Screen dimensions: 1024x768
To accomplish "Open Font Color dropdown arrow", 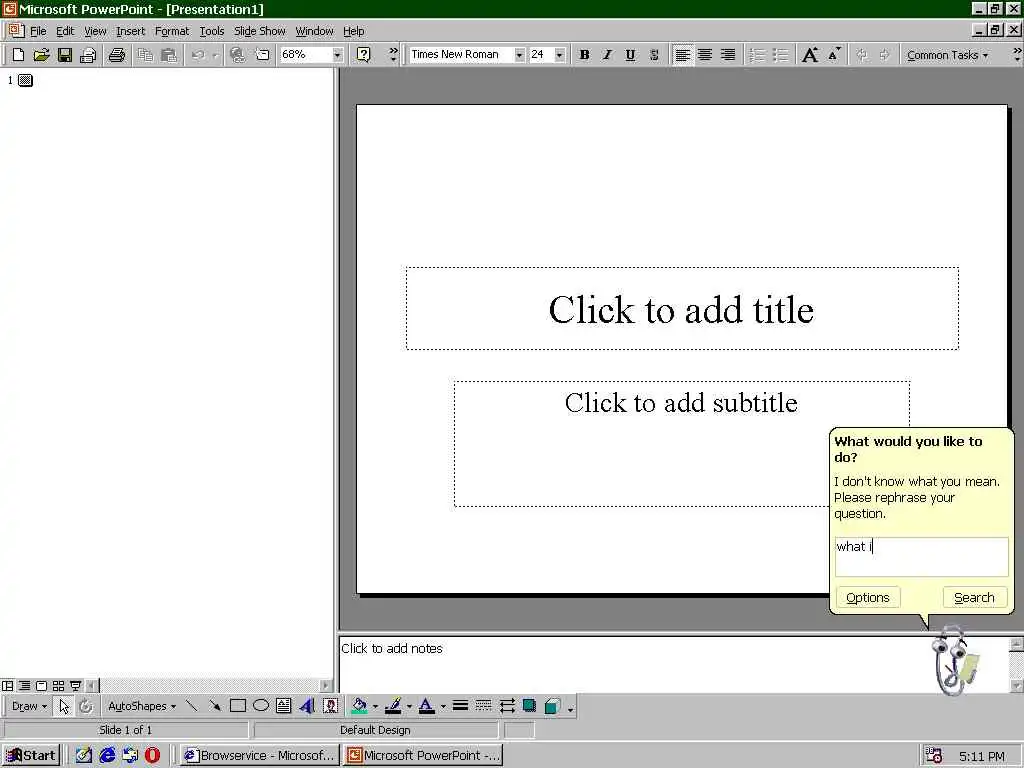I will click(x=443, y=706).
